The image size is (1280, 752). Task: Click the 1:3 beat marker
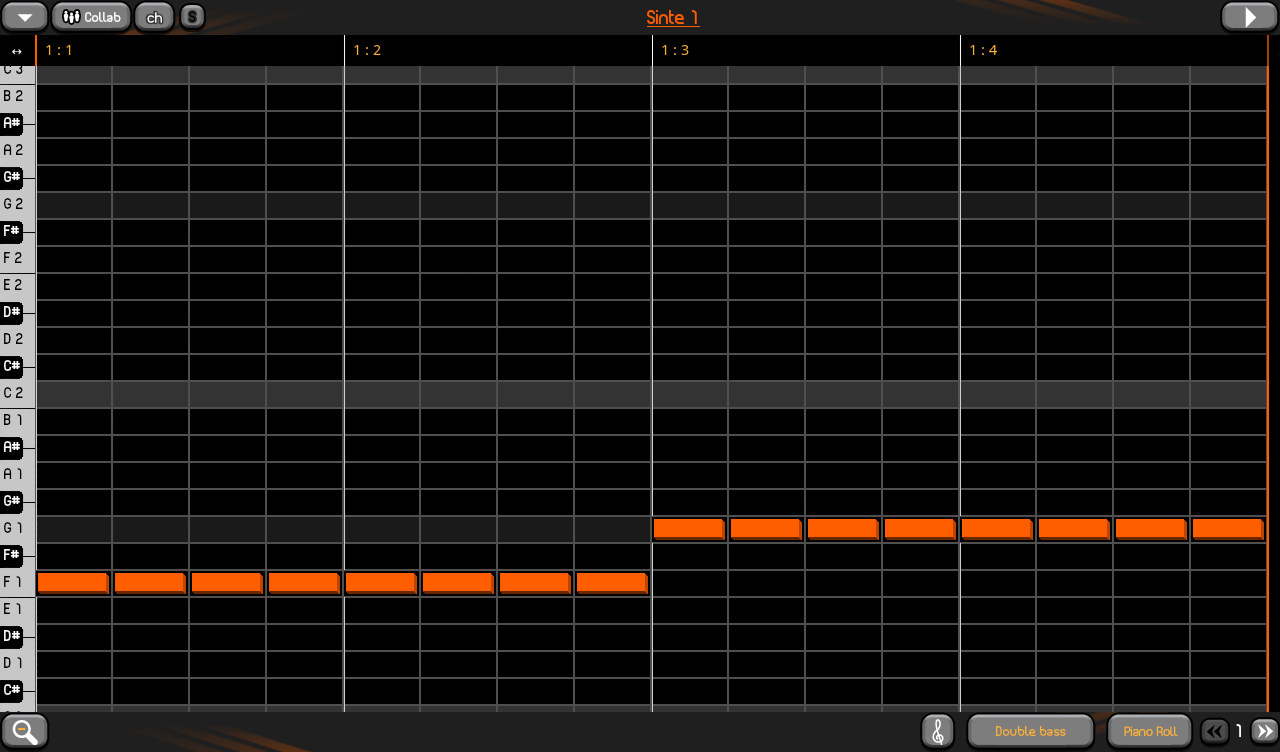[x=675, y=50]
